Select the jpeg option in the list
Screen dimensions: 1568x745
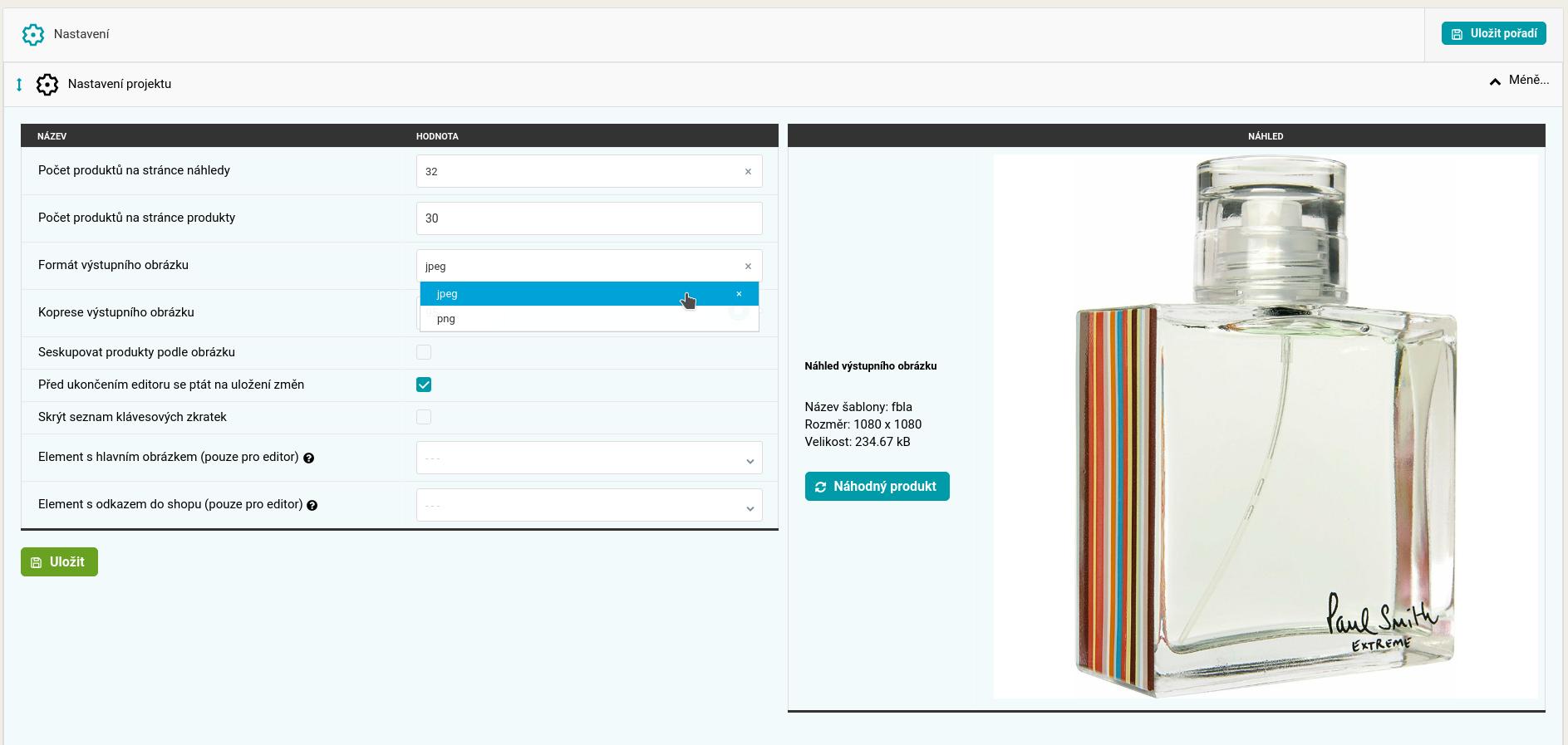(x=589, y=293)
